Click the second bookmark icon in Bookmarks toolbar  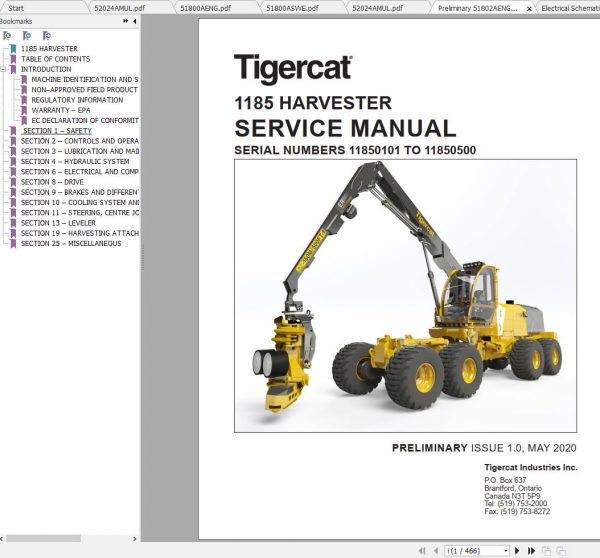coord(27,36)
